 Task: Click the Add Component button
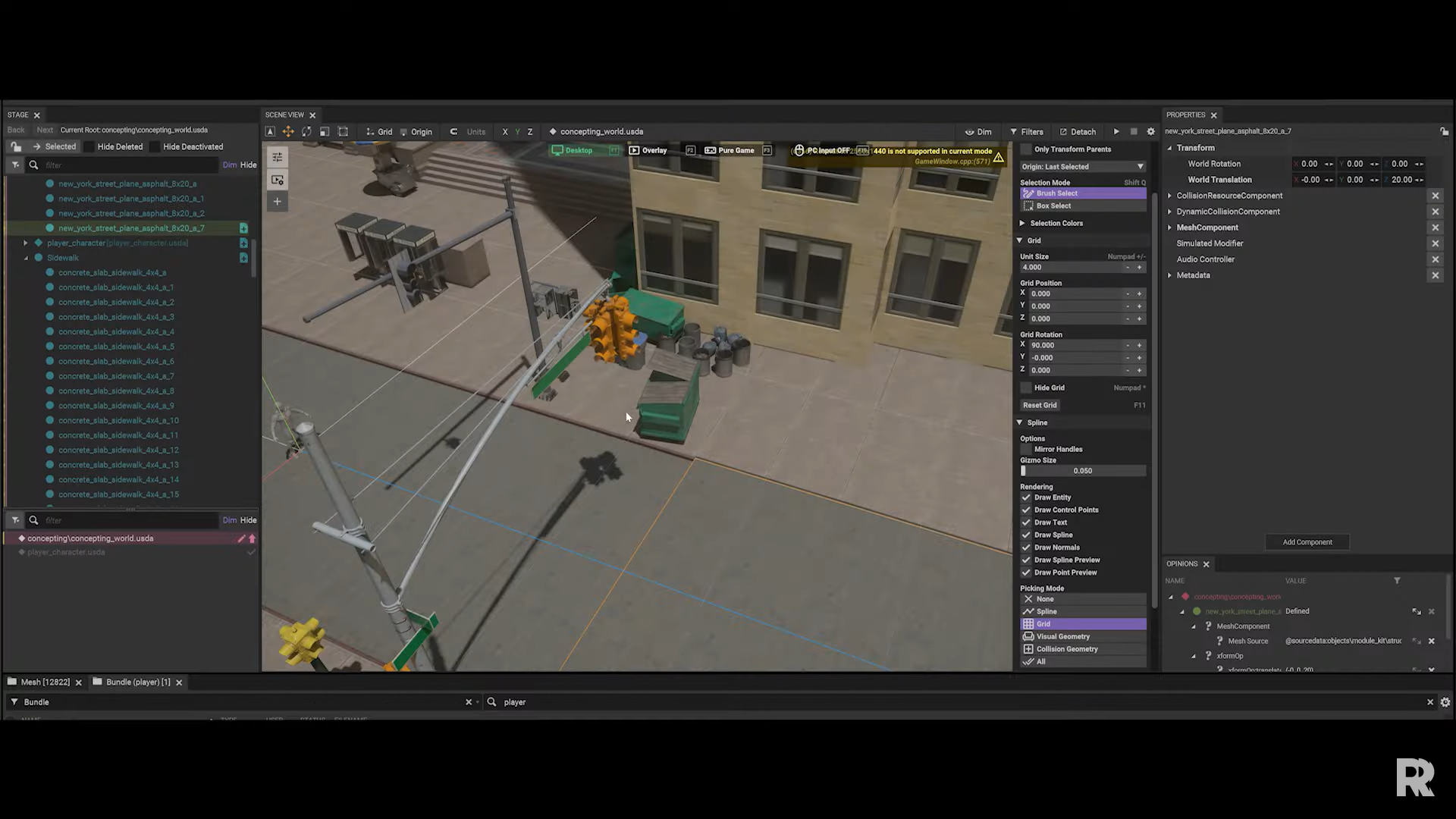click(1307, 542)
